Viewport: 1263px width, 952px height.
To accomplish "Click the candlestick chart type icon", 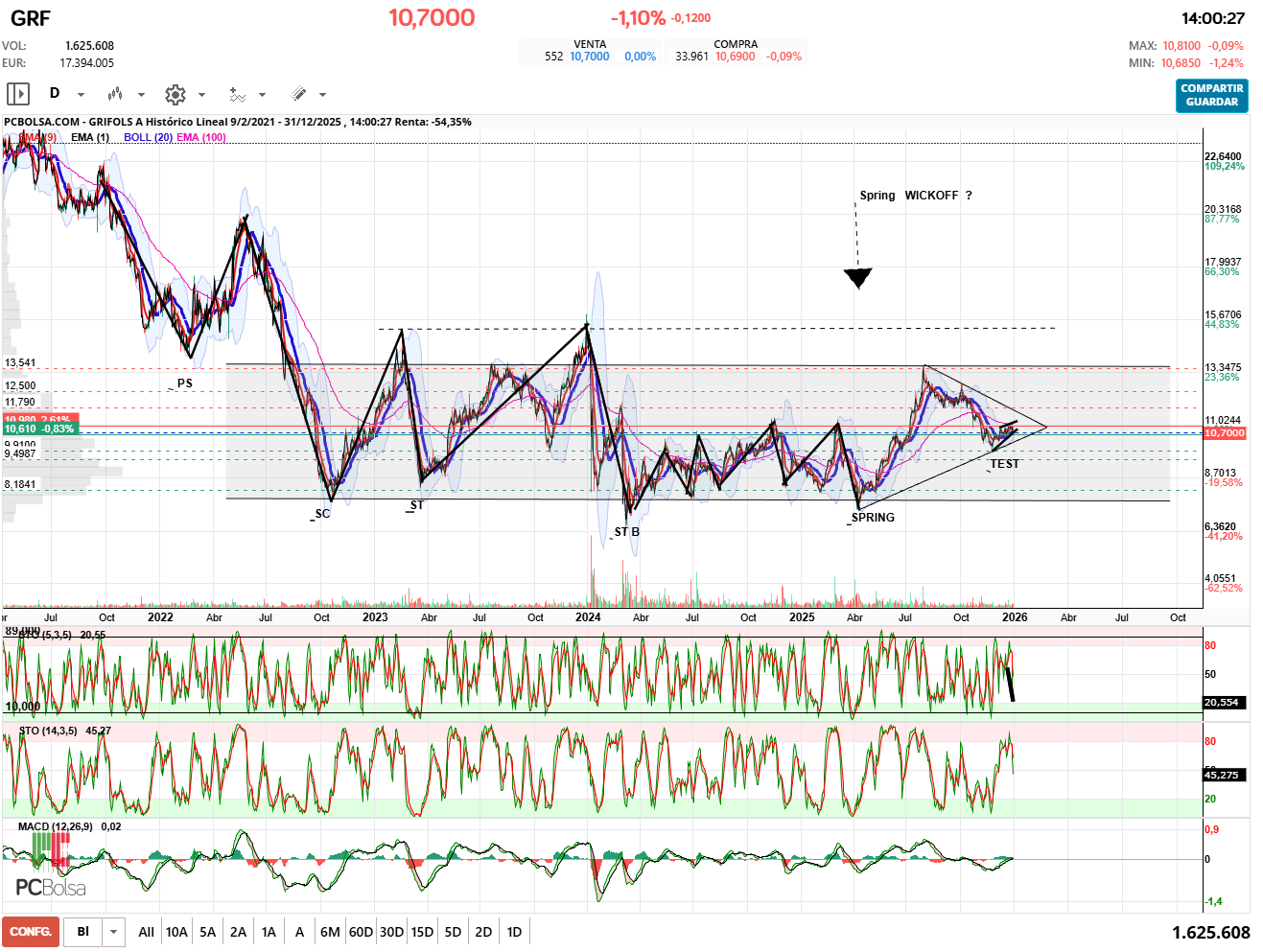I will (x=115, y=94).
